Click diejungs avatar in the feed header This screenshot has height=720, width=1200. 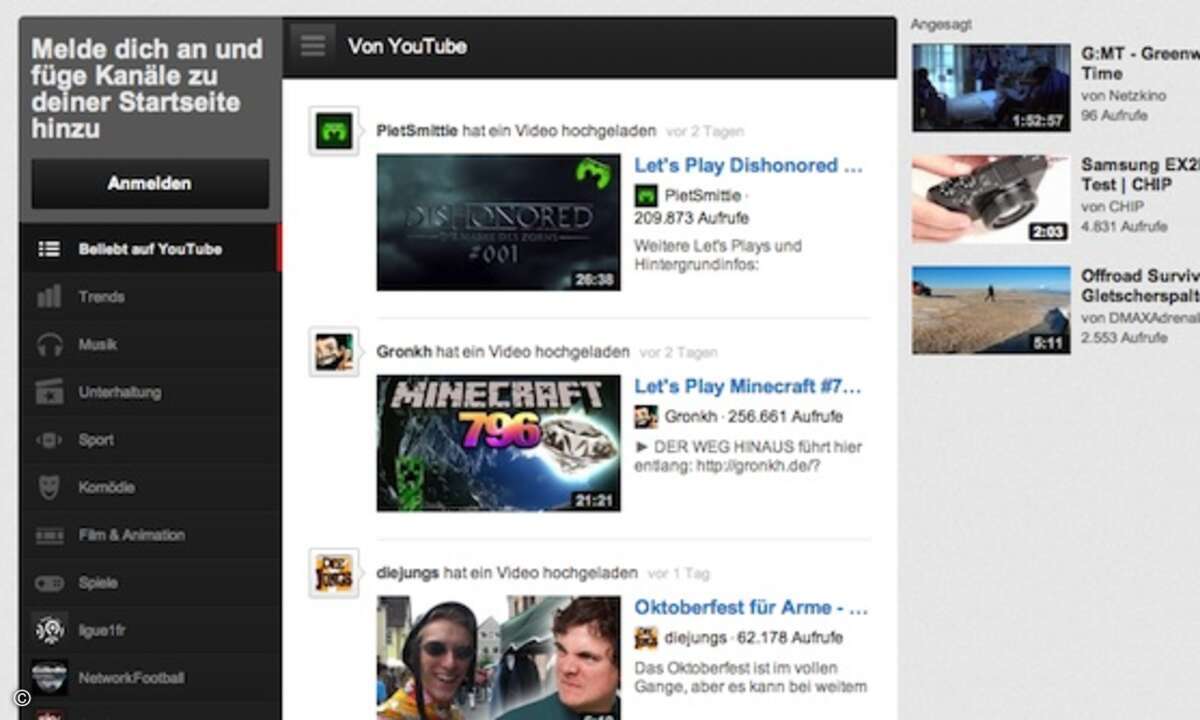(x=333, y=573)
